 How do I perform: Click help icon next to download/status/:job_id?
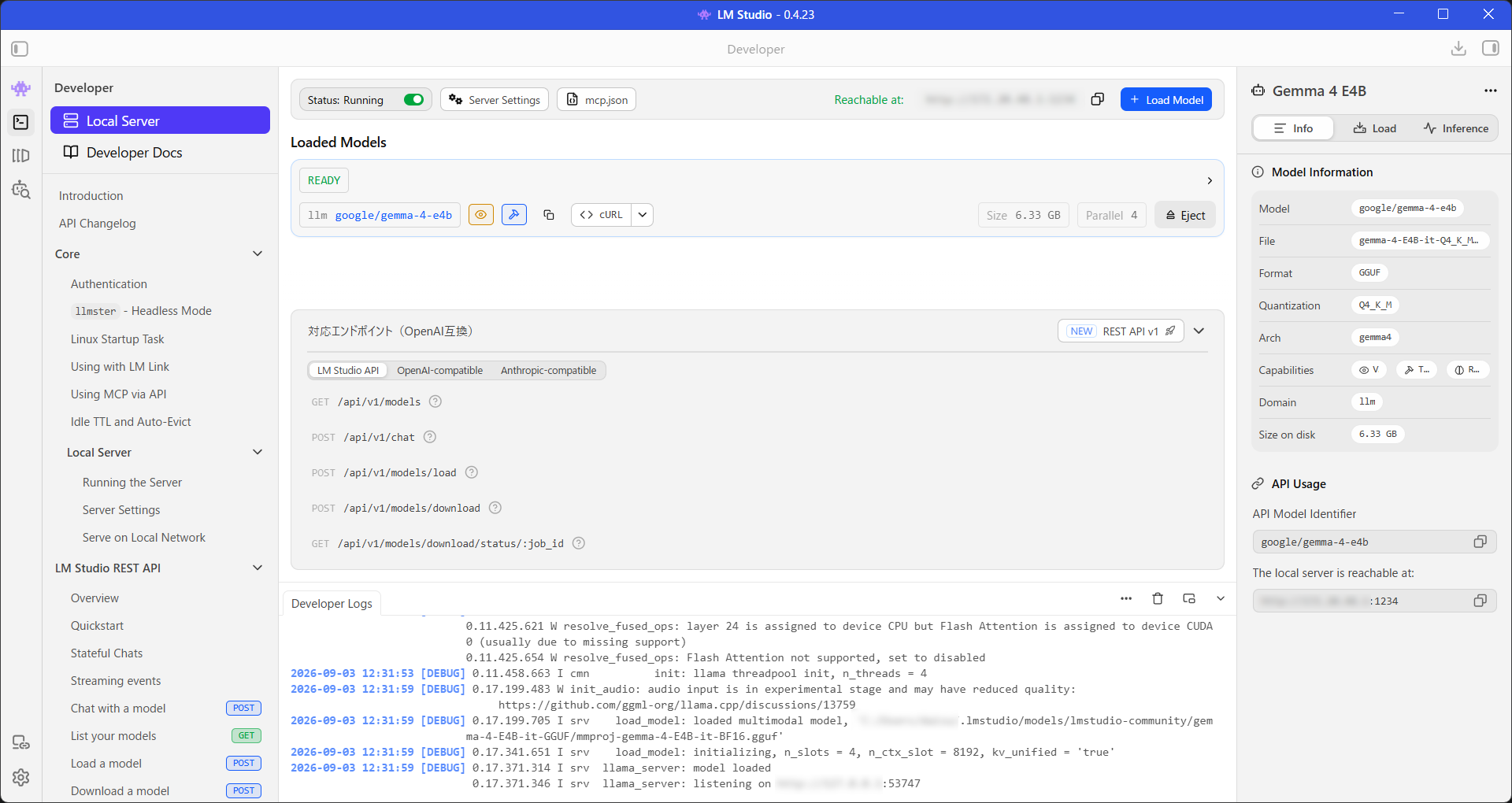point(579,543)
